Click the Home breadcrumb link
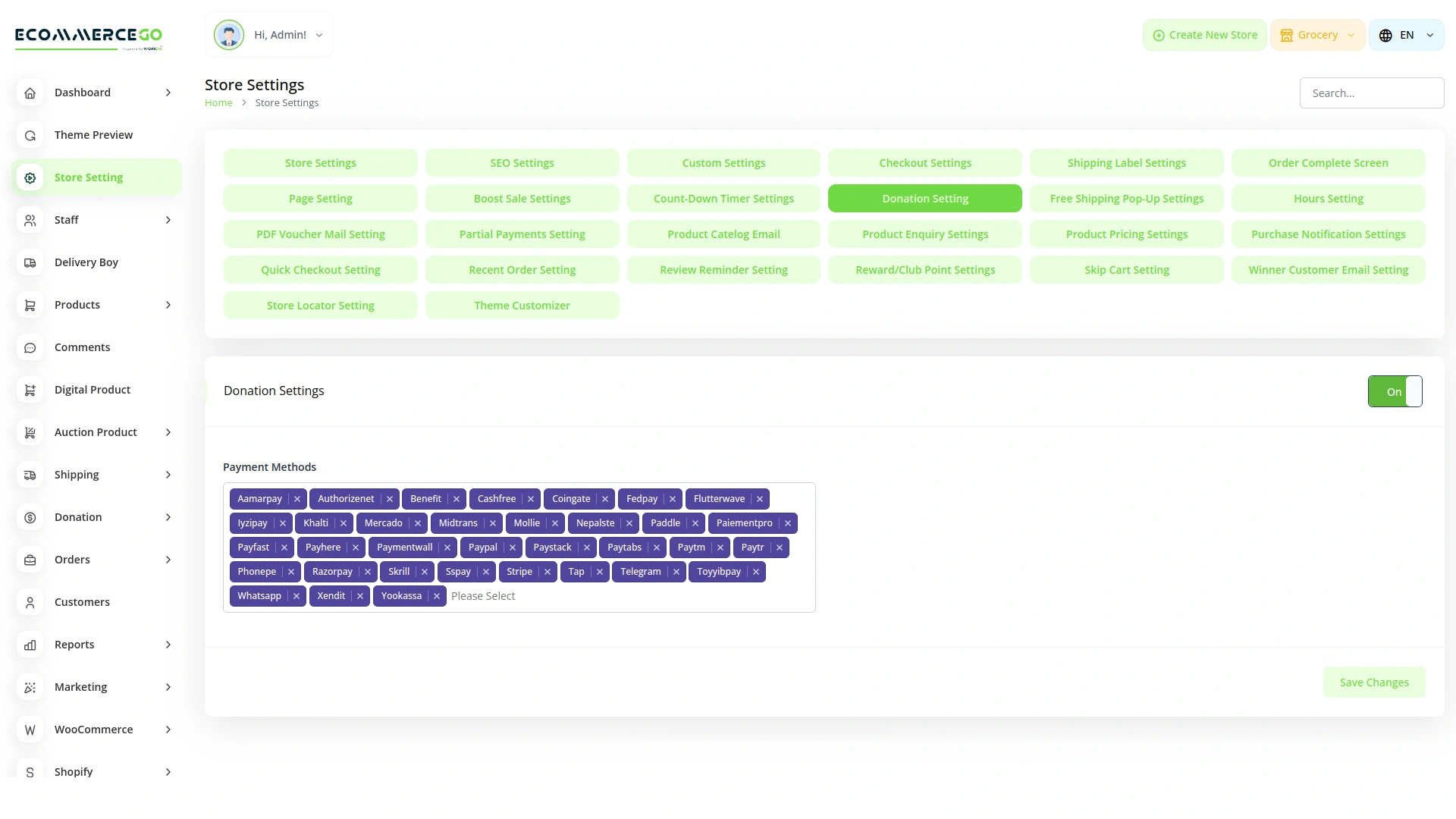This screenshot has width=1456, height=819. pyautogui.click(x=218, y=103)
